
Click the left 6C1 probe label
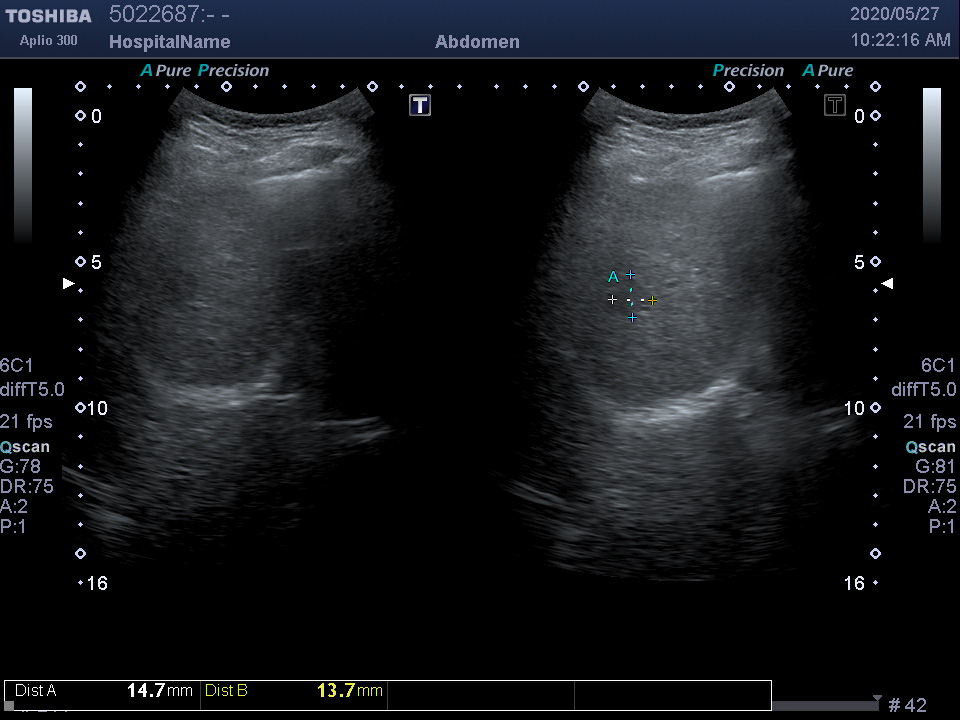(17, 366)
